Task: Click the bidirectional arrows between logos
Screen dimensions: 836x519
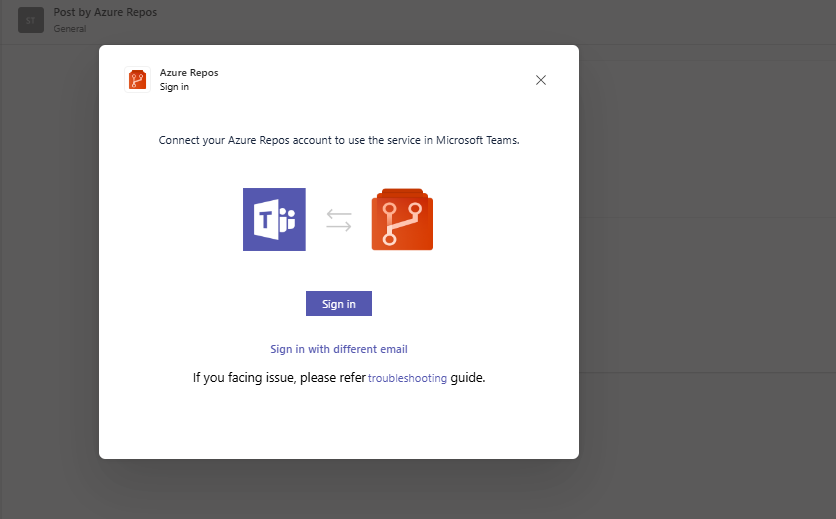Action: point(339,220)
